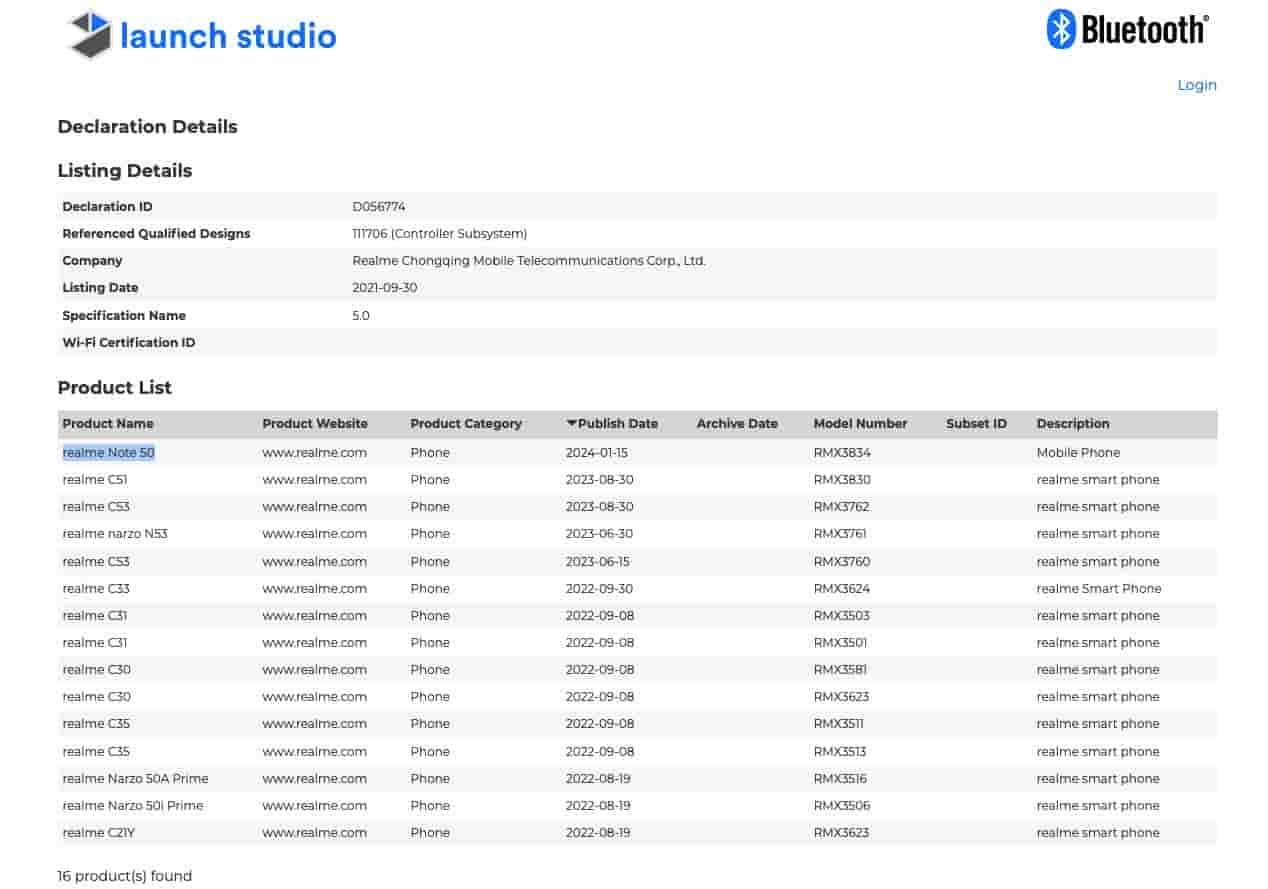Sort by the Model Number column header

(860, 423)
